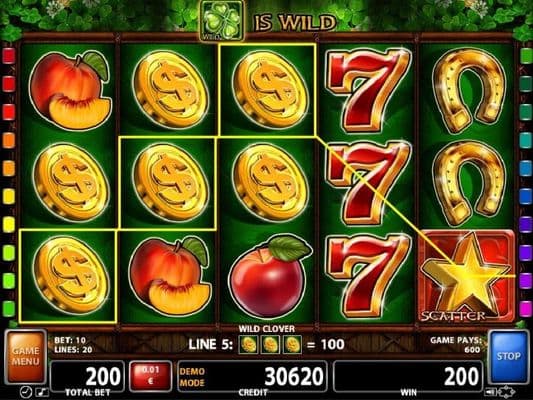533x400 pixels.
Task: Click the Scatter star symbol
Action: pyautogui.click(x=467, y=277)
